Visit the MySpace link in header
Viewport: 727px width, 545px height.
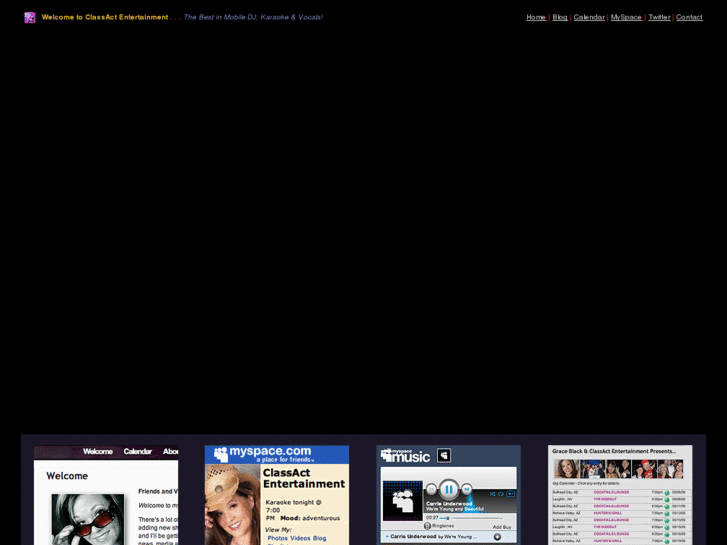pos(626,17)
